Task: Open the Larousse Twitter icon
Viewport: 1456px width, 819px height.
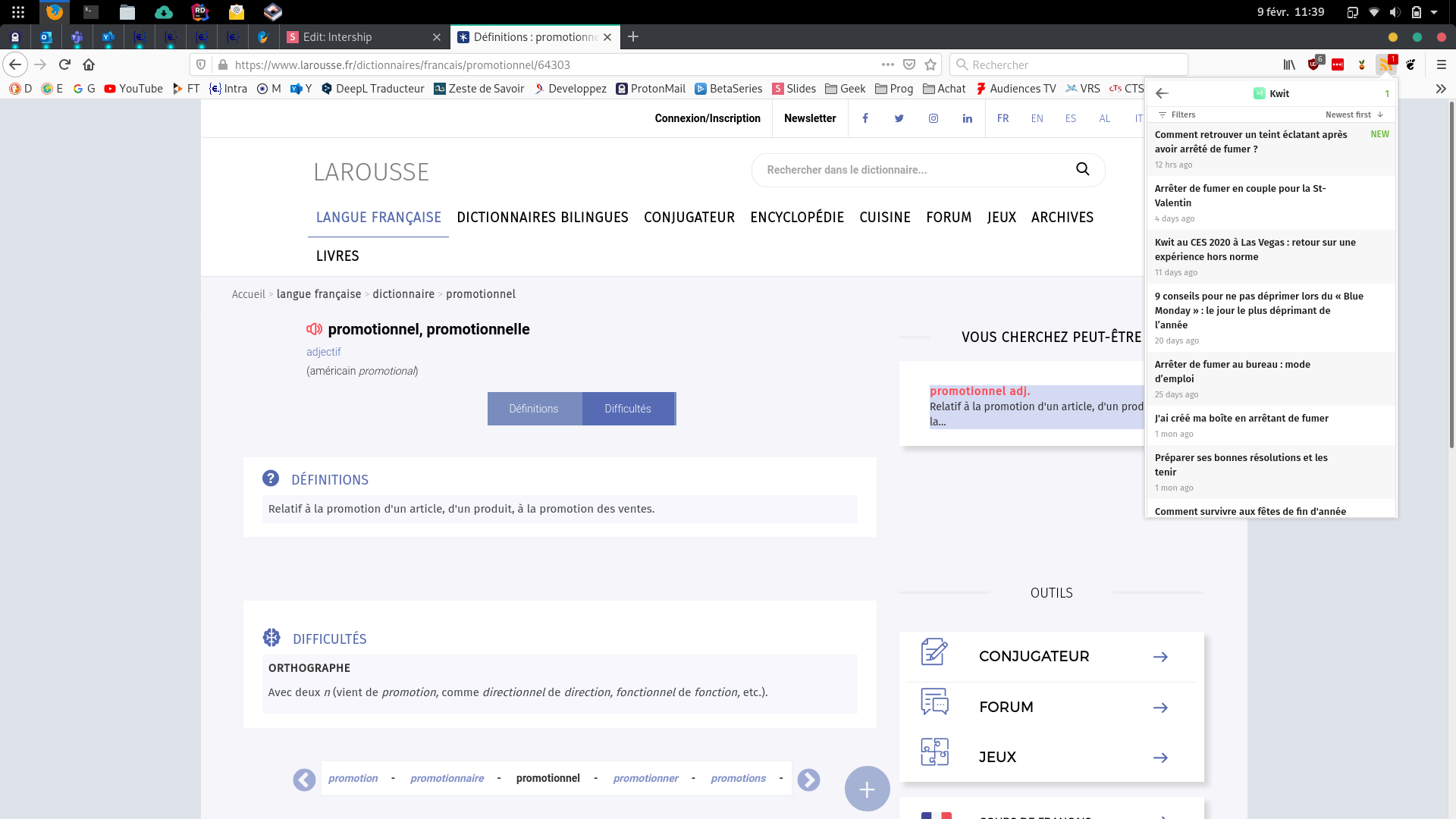Action: 899,118
